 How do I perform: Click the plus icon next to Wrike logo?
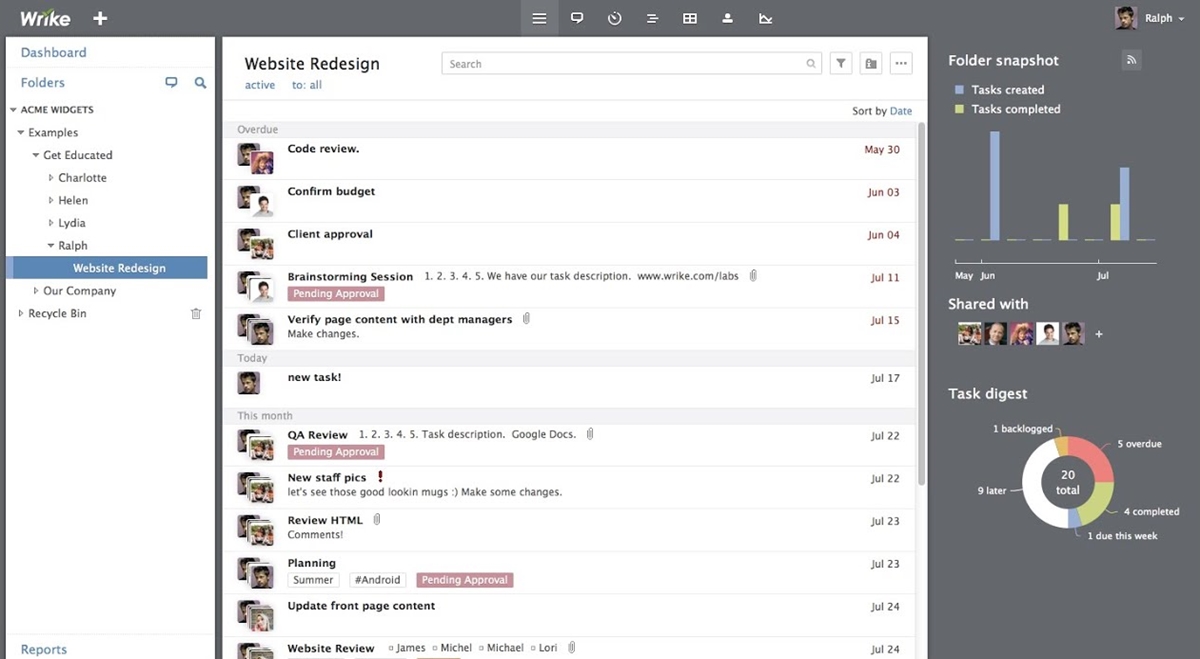(x=100, y=18)
